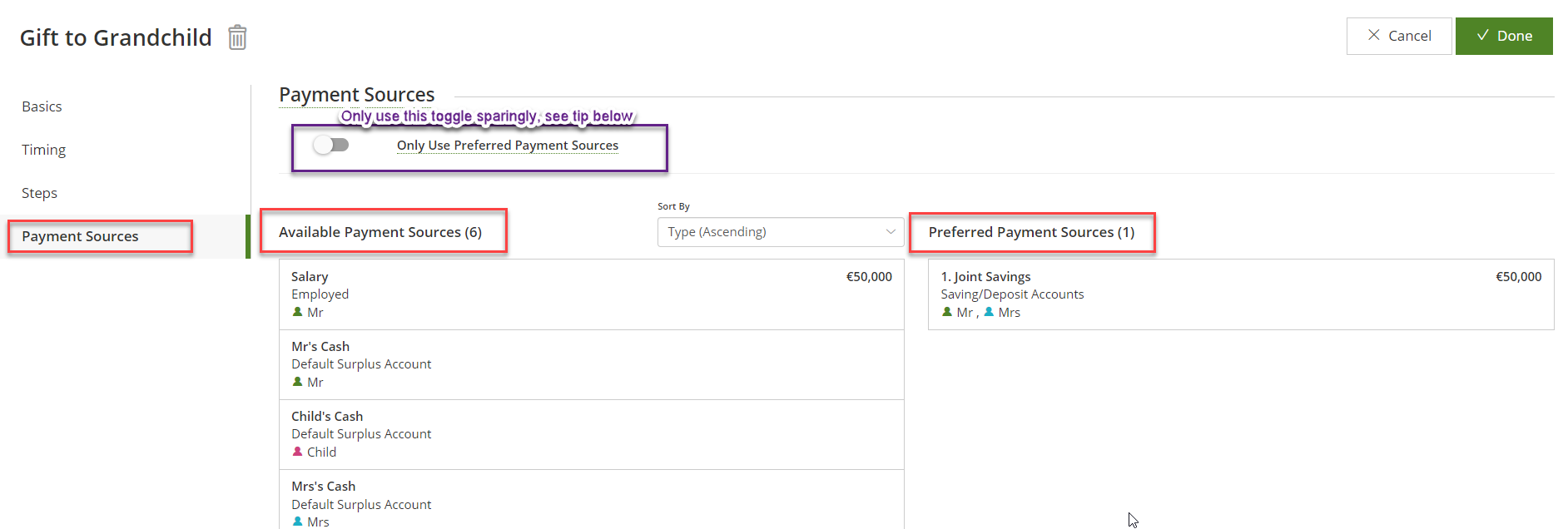Open the Basics section
The height and width of the screenshot is (529, 1568).
[42, 106]
